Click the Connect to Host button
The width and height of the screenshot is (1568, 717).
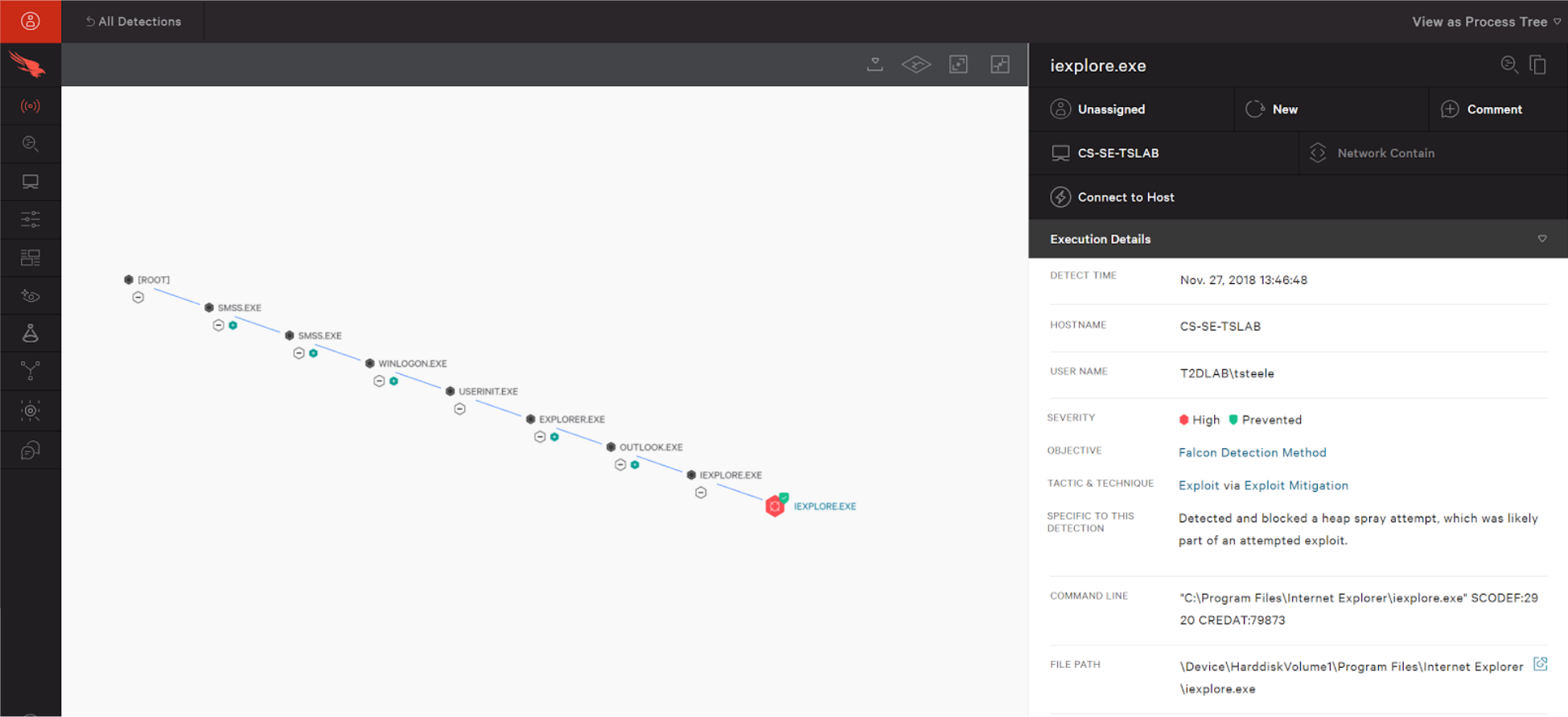pyautogui.click(x=1112, y=197)
